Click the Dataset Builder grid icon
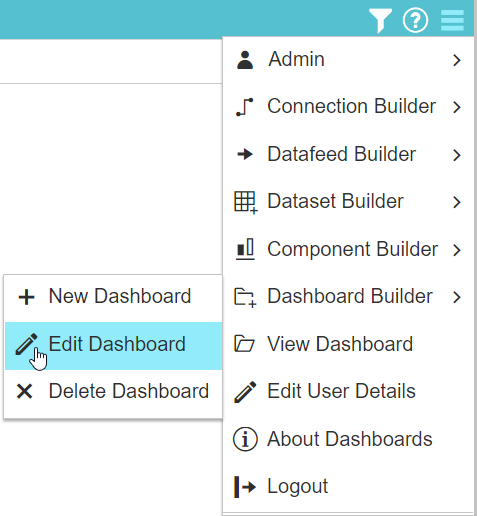 click(x=246, y=202)
